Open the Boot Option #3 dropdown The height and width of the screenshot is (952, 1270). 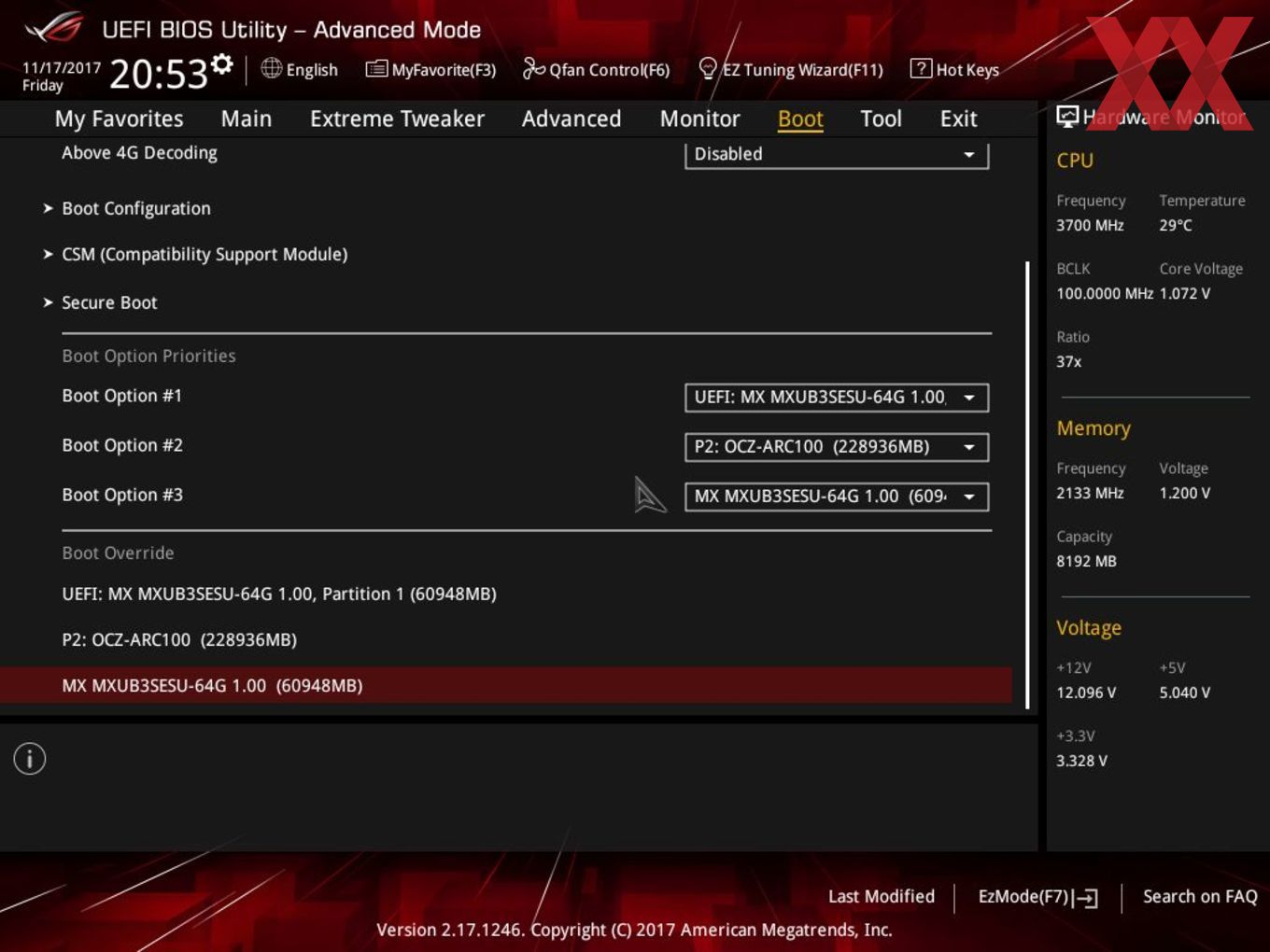(x=837, y=497)
